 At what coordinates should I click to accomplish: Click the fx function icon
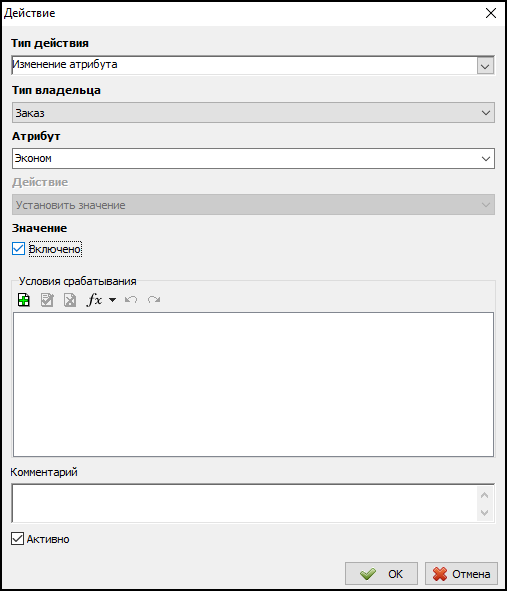(94, 300)
